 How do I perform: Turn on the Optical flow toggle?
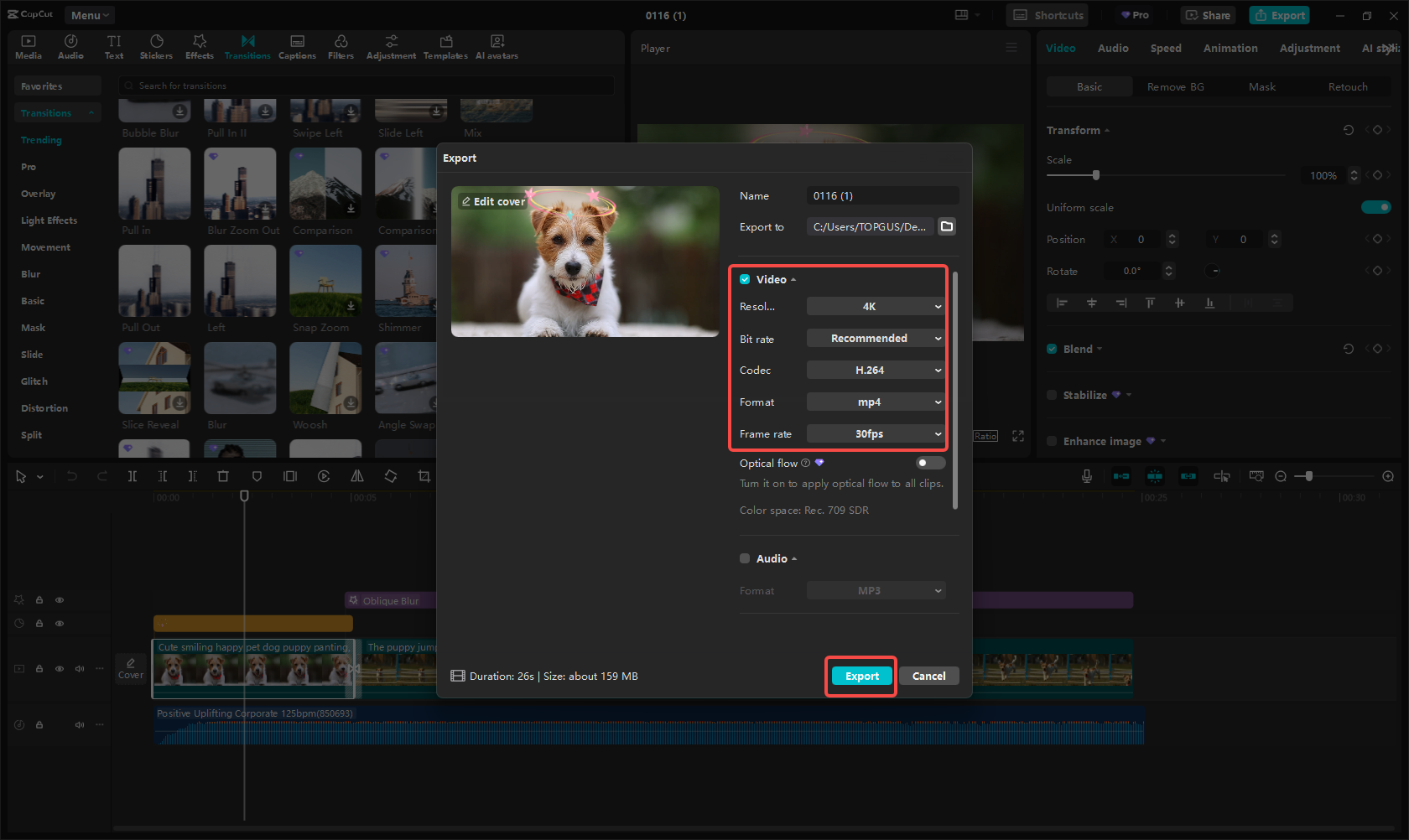pyautogui.click(x=930, y=463)
